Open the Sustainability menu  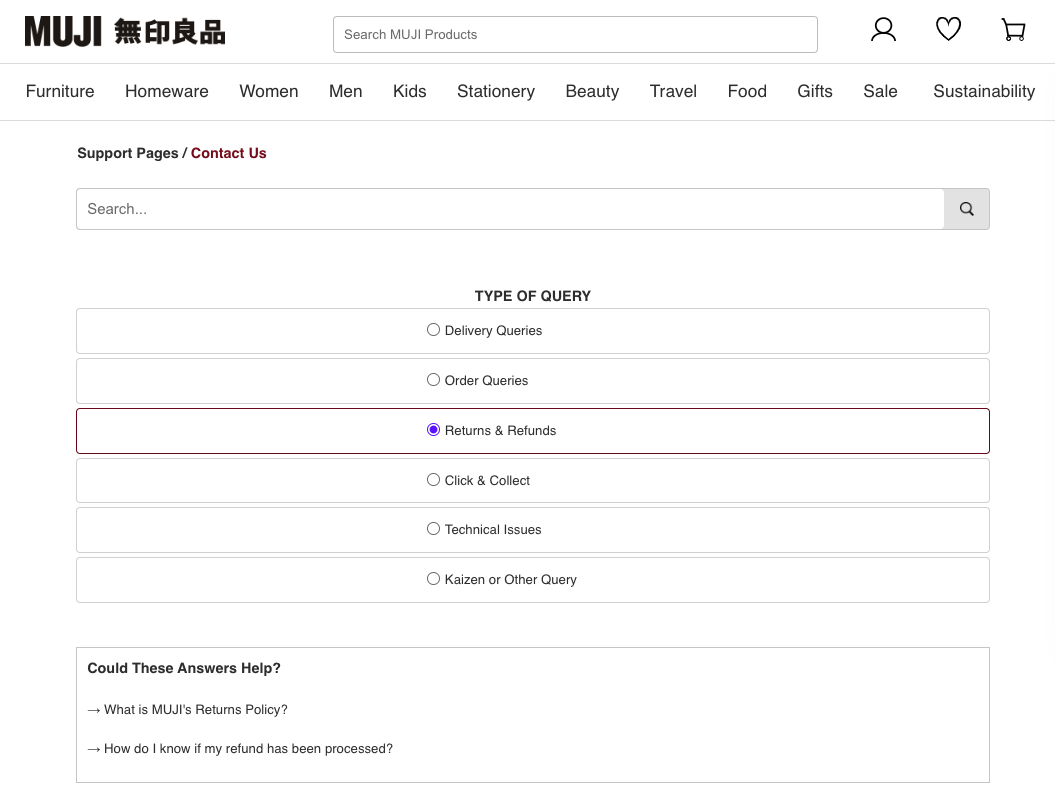coord(984,91)
